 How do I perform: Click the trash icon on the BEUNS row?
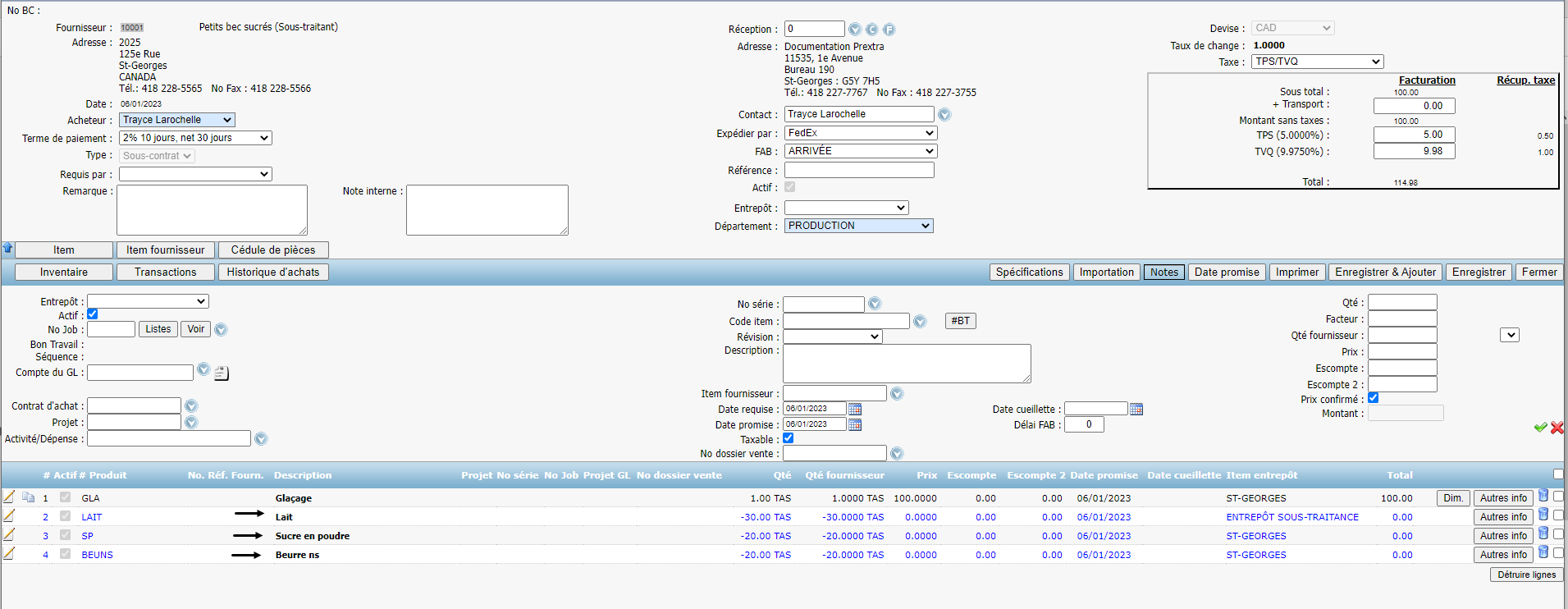(1543, 552)
